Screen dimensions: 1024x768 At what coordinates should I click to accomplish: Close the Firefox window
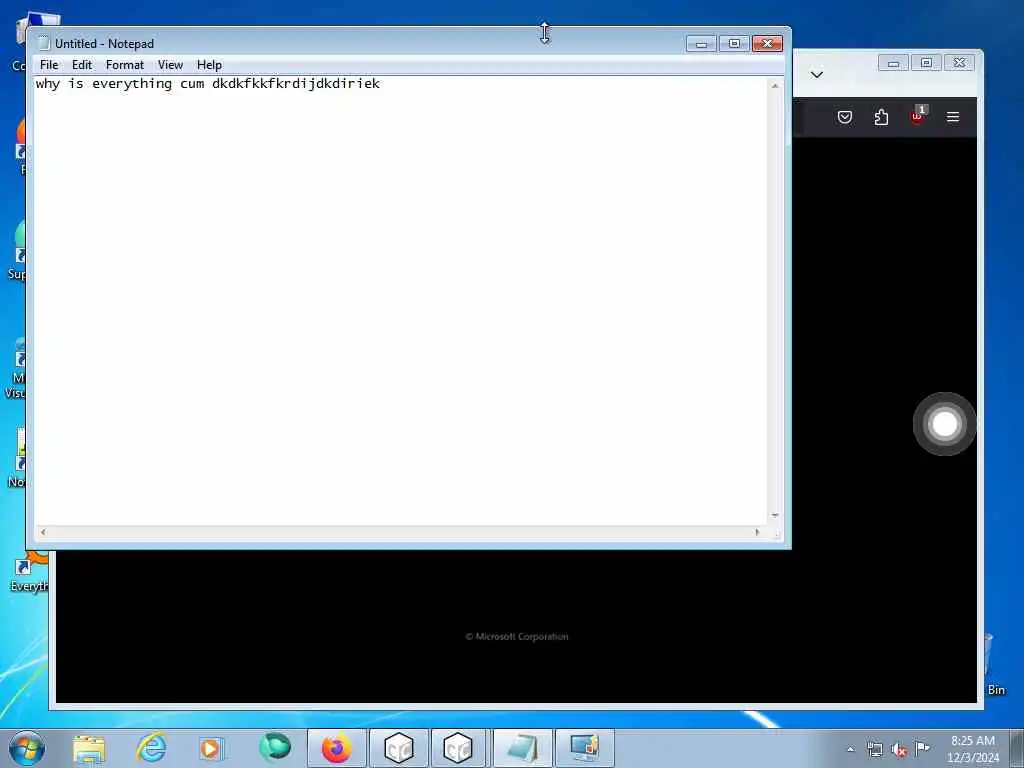pos(959,63)
